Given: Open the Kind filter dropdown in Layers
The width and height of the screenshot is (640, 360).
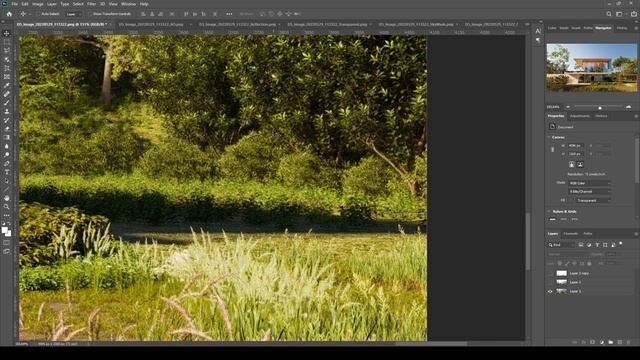Looking at the screenshot, I should [x=561, y=245].
